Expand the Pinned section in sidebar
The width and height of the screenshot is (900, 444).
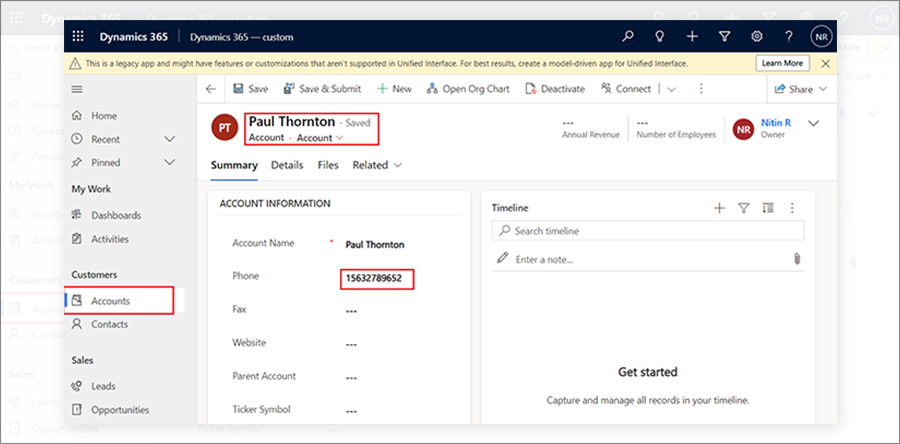[x=168, y=162]
